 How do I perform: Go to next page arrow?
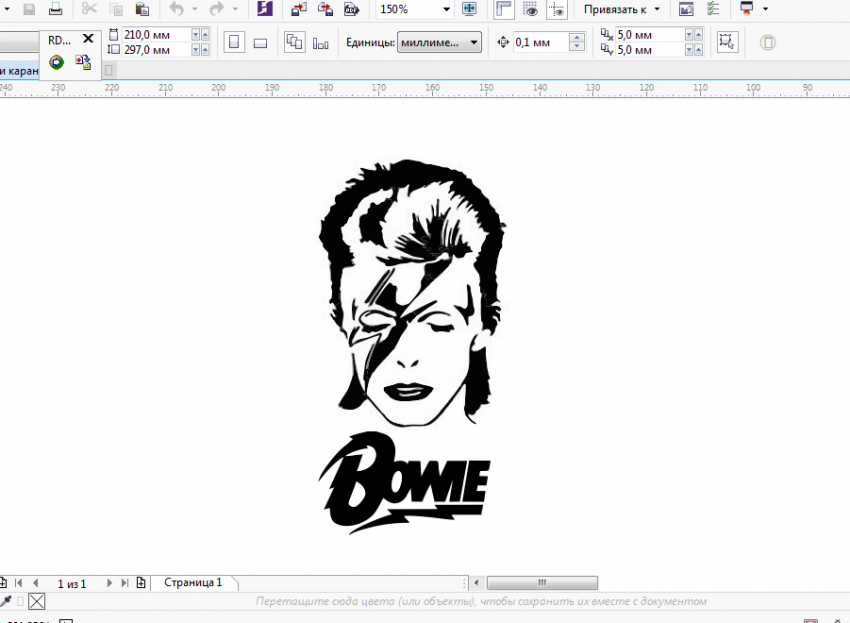(x=108, y=582)
